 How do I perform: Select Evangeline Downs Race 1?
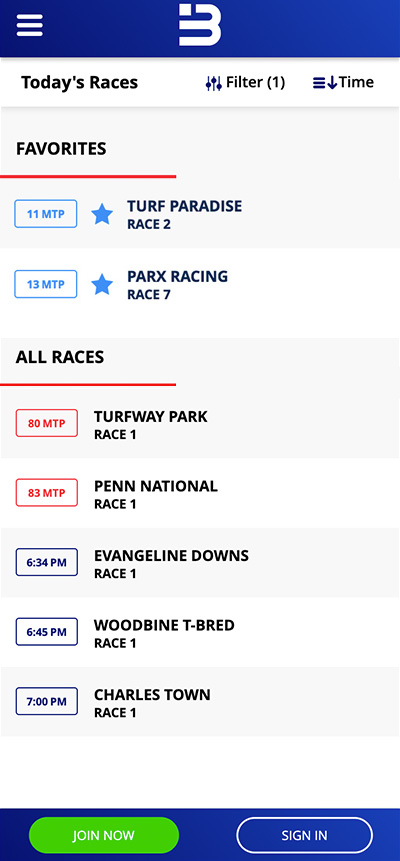[200, 563]
